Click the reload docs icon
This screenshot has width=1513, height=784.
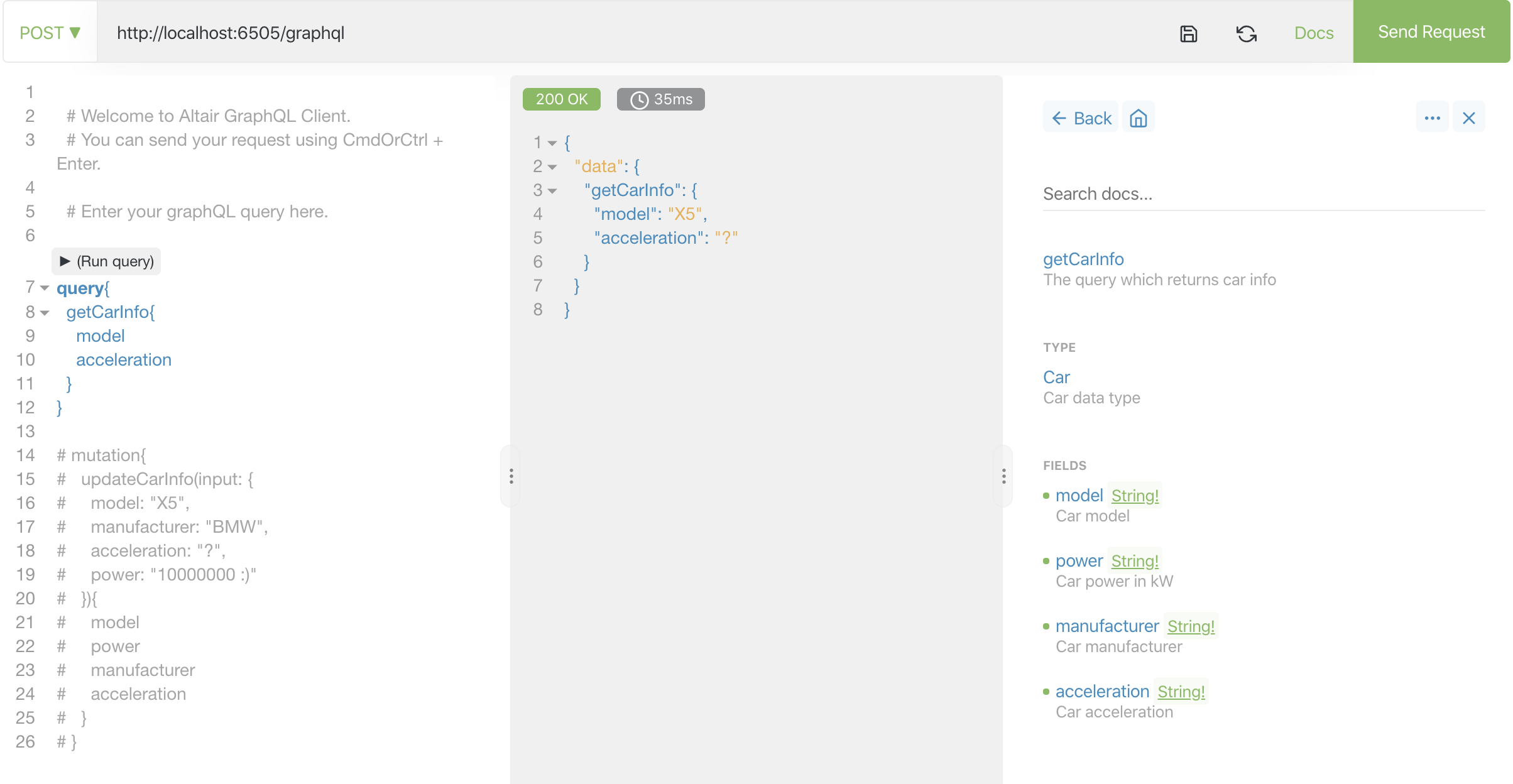pos(1246,33)
